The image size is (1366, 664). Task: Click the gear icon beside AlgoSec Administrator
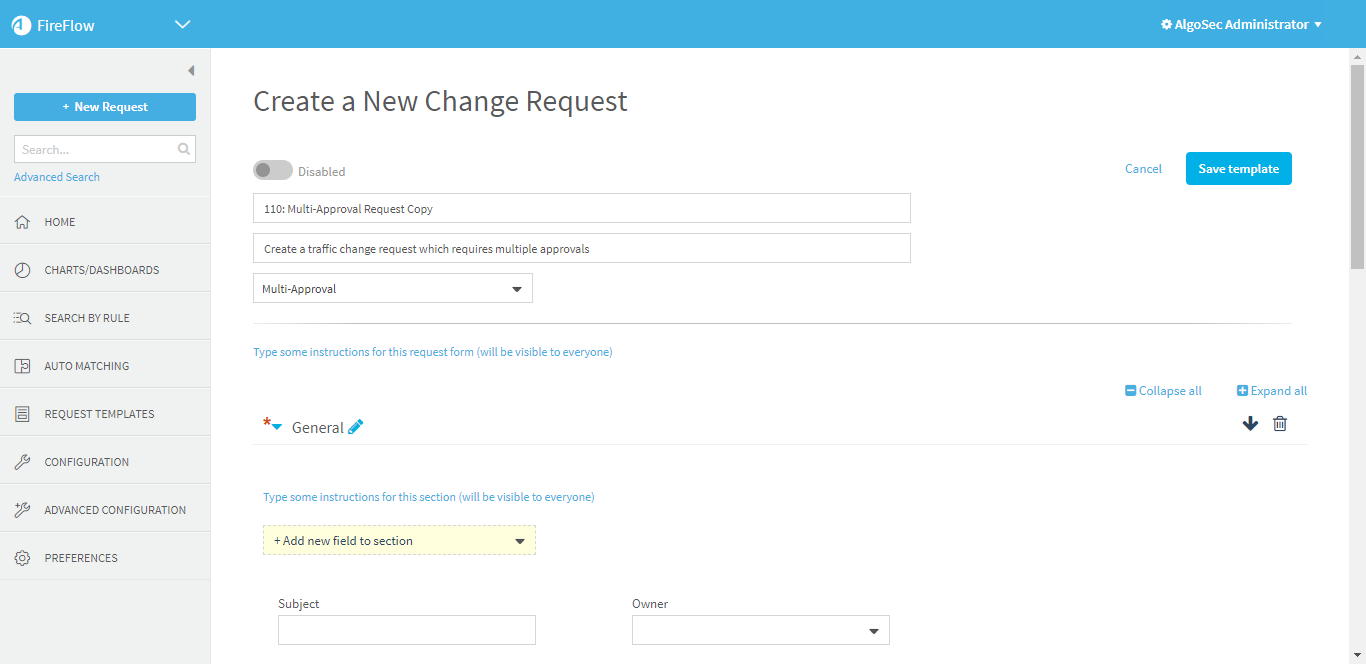[x=1166, y=25]
